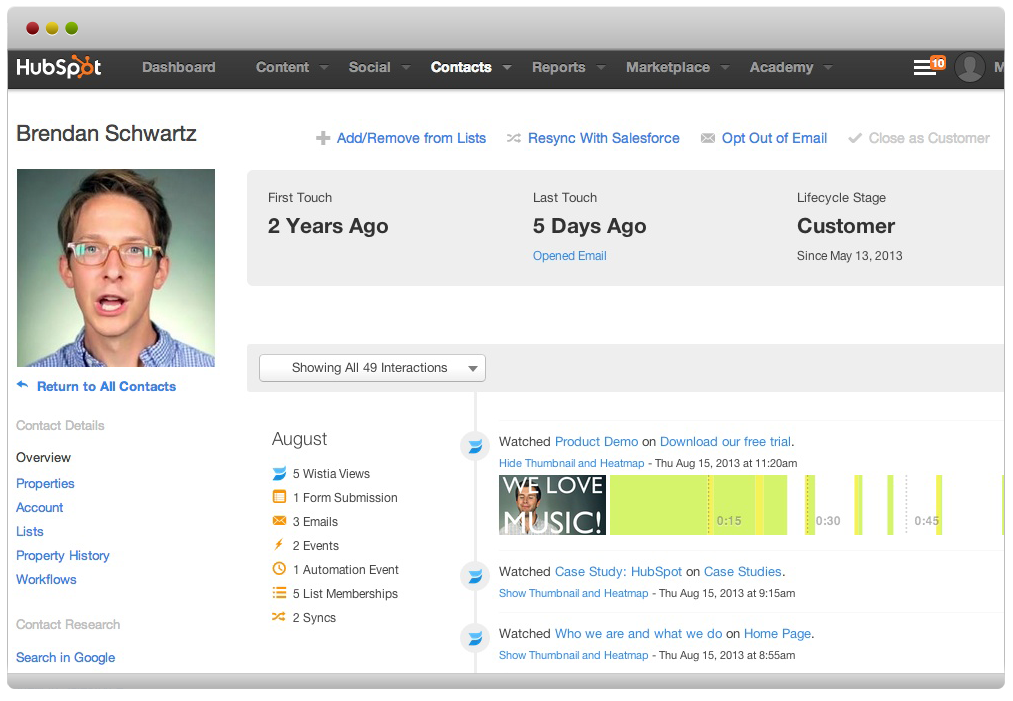Open the Download our free trial link
Screen dimensions: 1013x701
coord(725,441)
